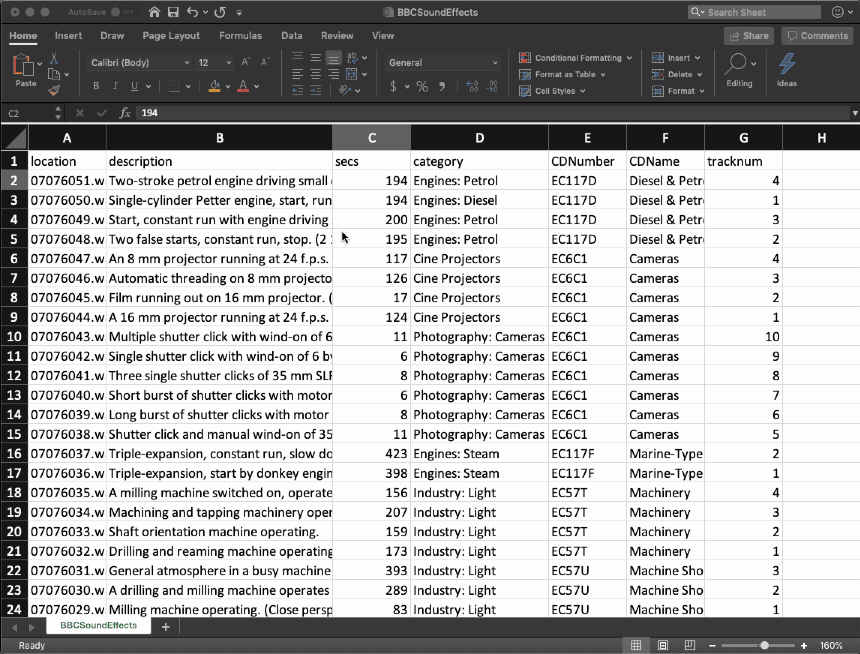Image resolution: width=860 pixels, height=654 pixels.
Task: Expand the Conditional Formatting dropdown
Action: 576,58
